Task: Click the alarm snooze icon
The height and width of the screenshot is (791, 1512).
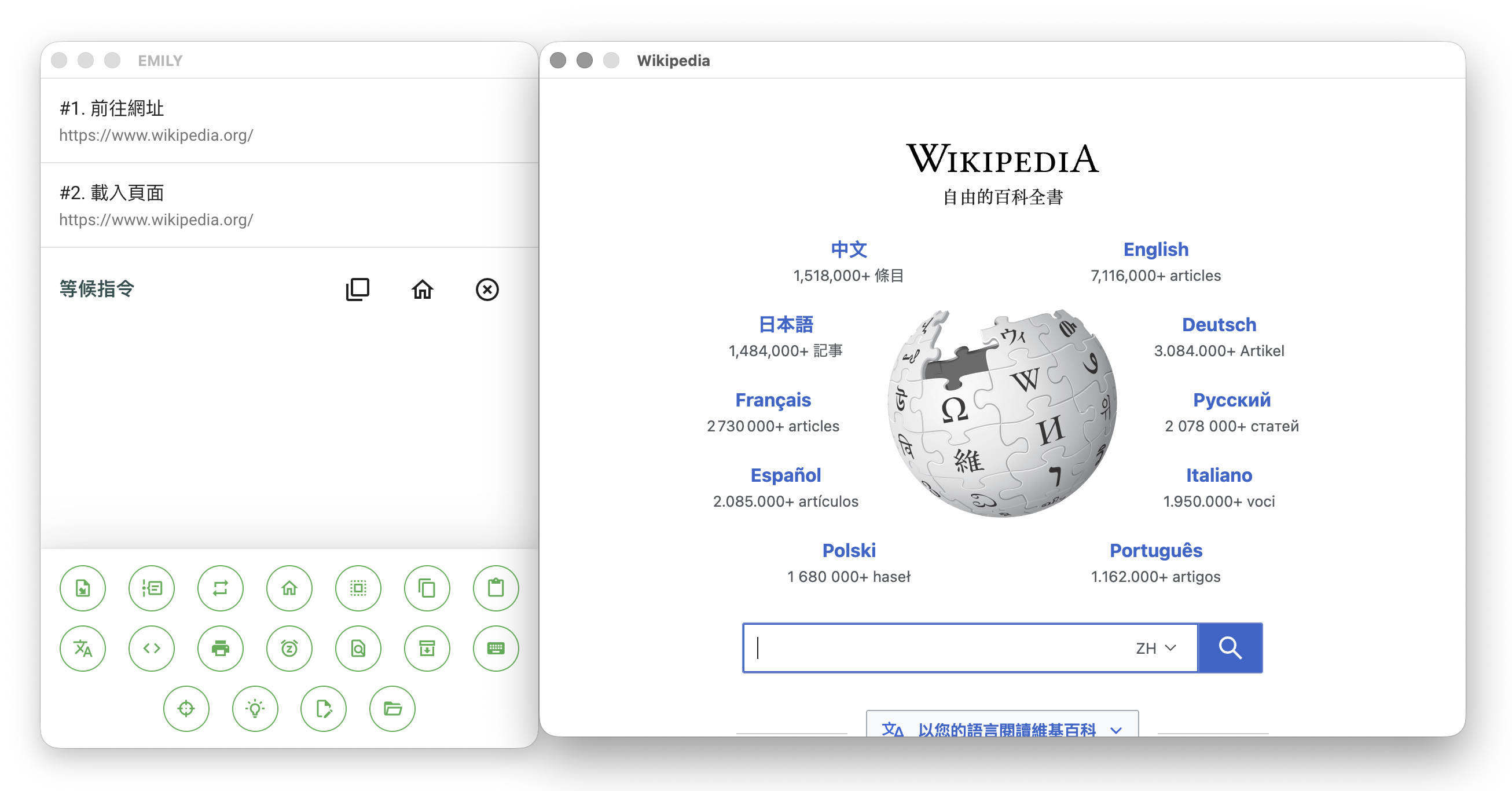Action: coord(289,649)
